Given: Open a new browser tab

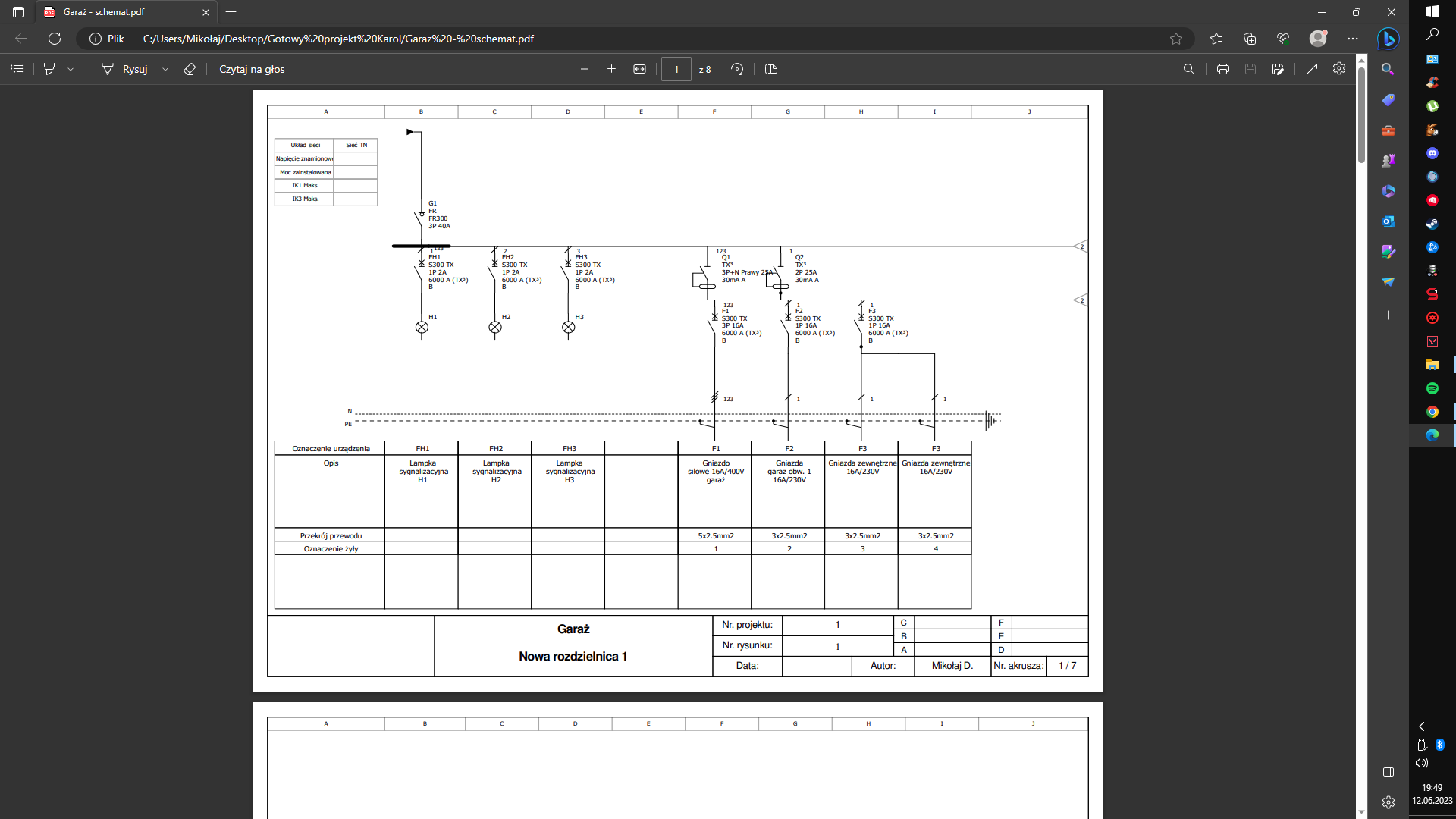Looking at the screenshot, I should tap(231, 12).
